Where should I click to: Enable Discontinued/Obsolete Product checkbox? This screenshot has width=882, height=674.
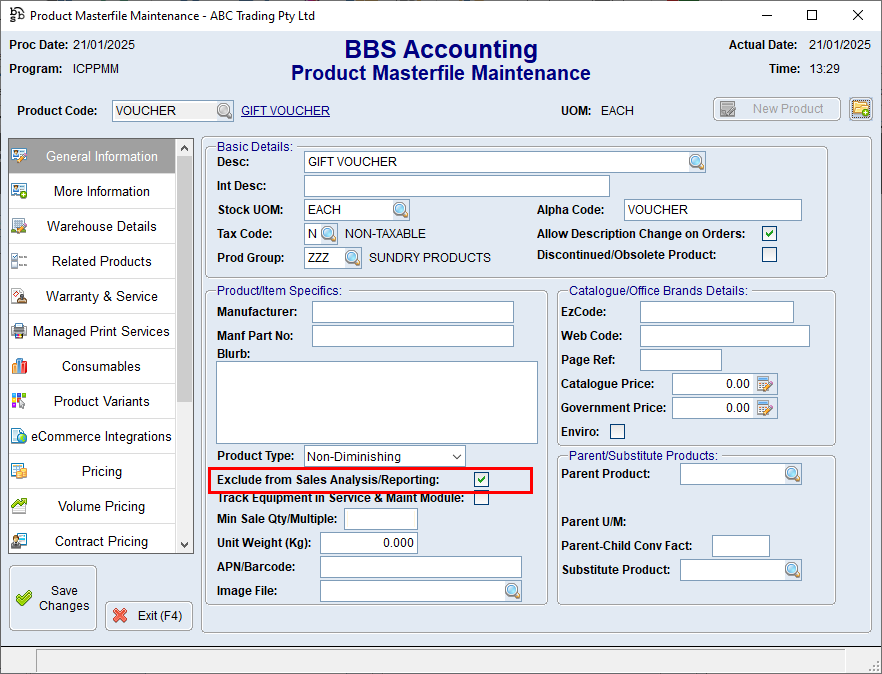[769, 255]
